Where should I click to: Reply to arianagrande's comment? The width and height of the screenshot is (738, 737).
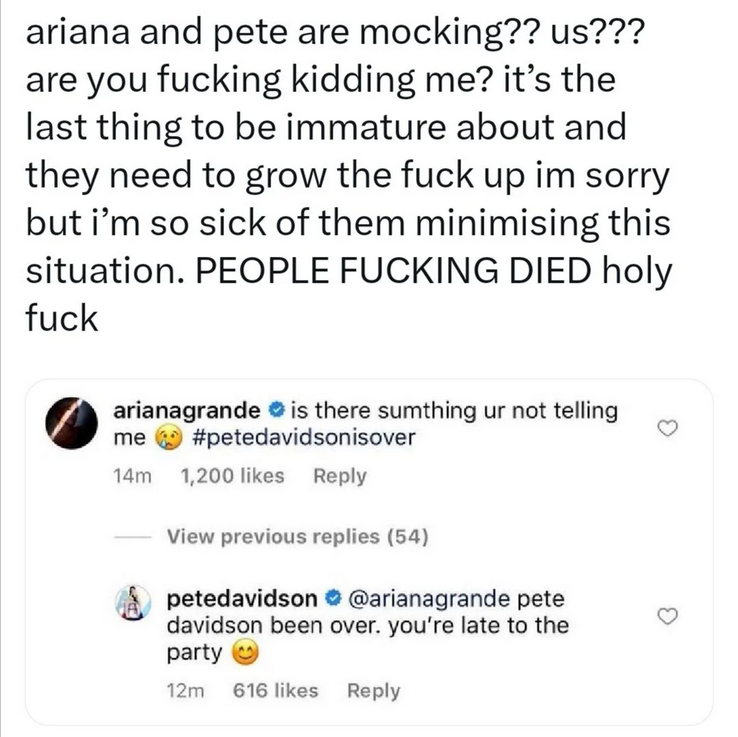click(x=340, y=476)
